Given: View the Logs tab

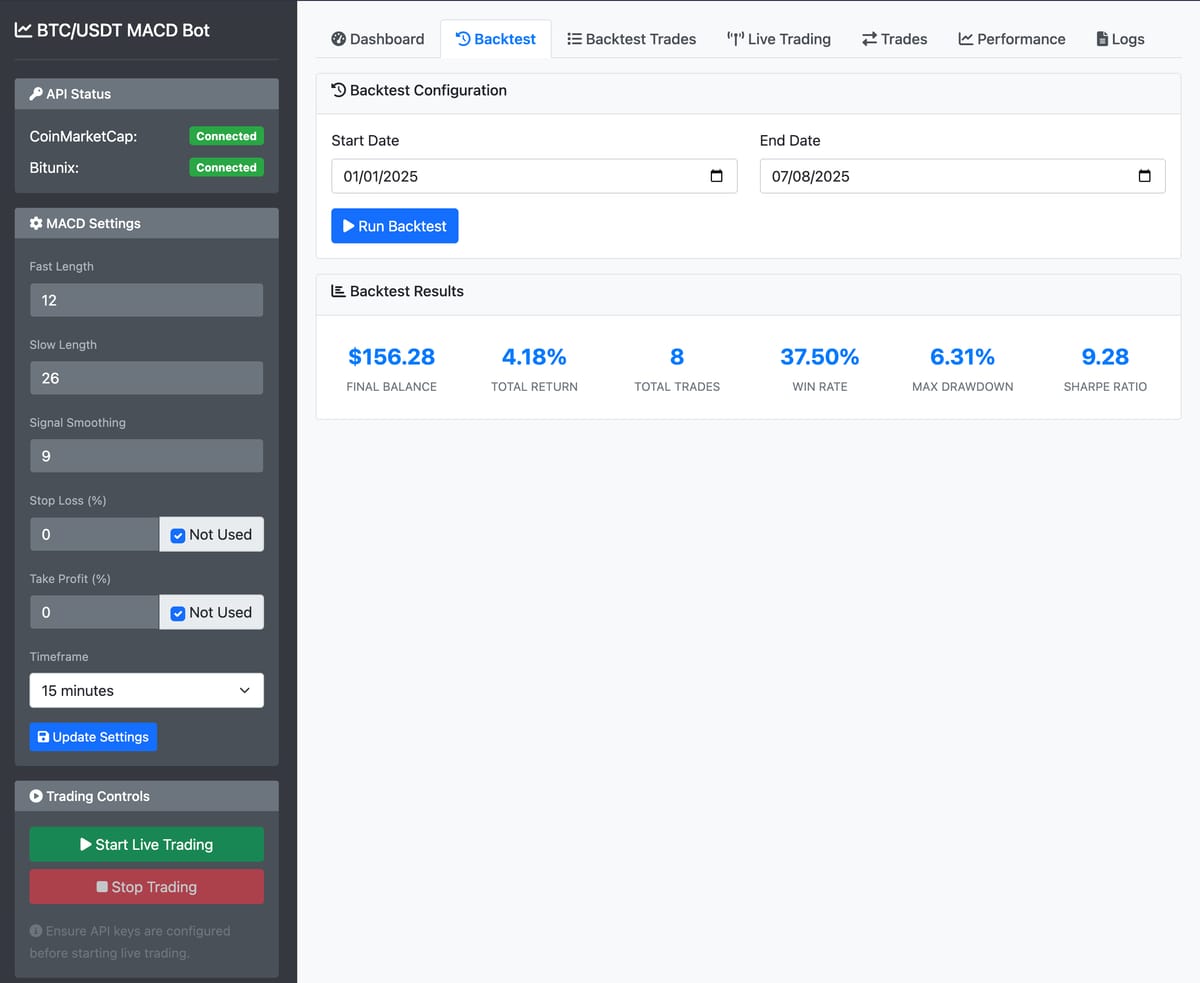Looking at the screenshot, I should (1121, 39).
